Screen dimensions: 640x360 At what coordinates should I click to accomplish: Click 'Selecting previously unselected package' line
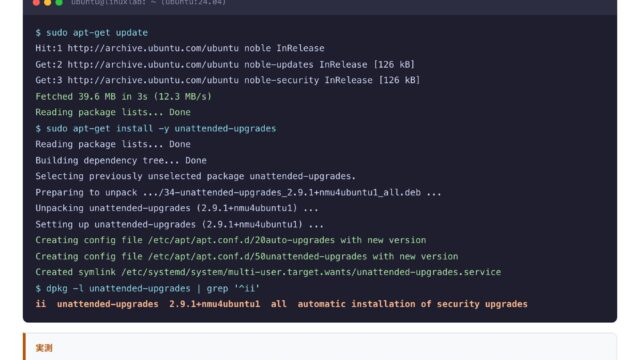(196, 176)
